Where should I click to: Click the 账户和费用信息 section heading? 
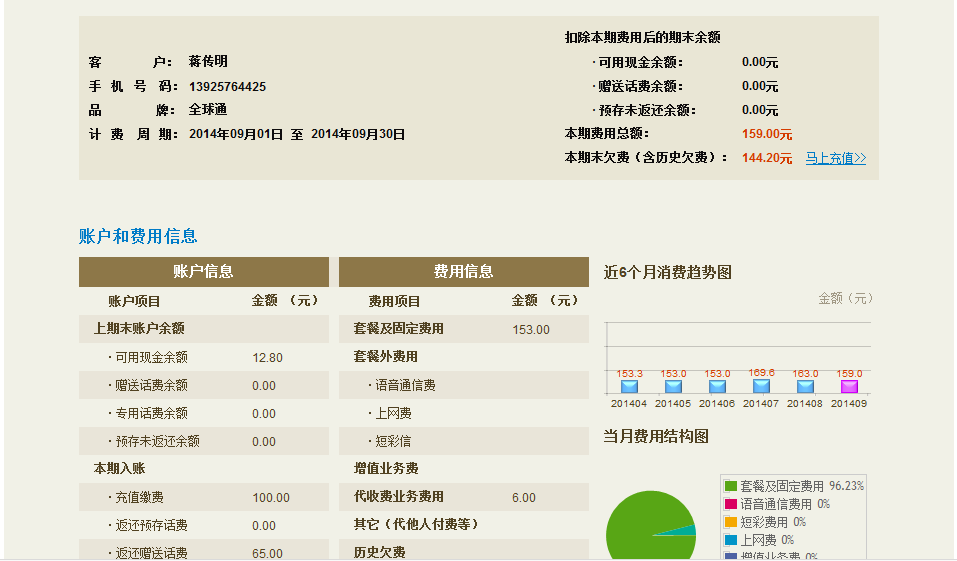(138, 236)
